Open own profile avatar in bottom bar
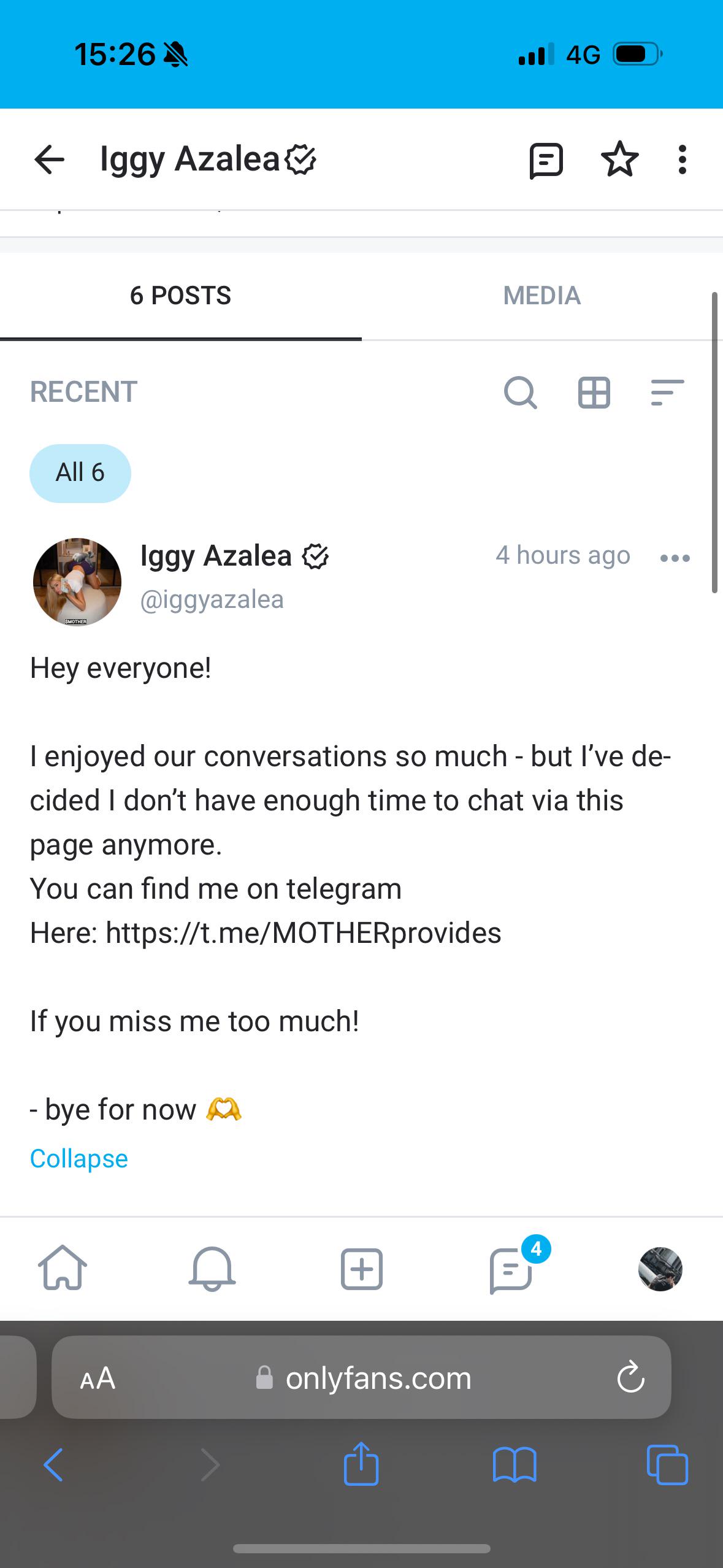 click(660, 1269)
